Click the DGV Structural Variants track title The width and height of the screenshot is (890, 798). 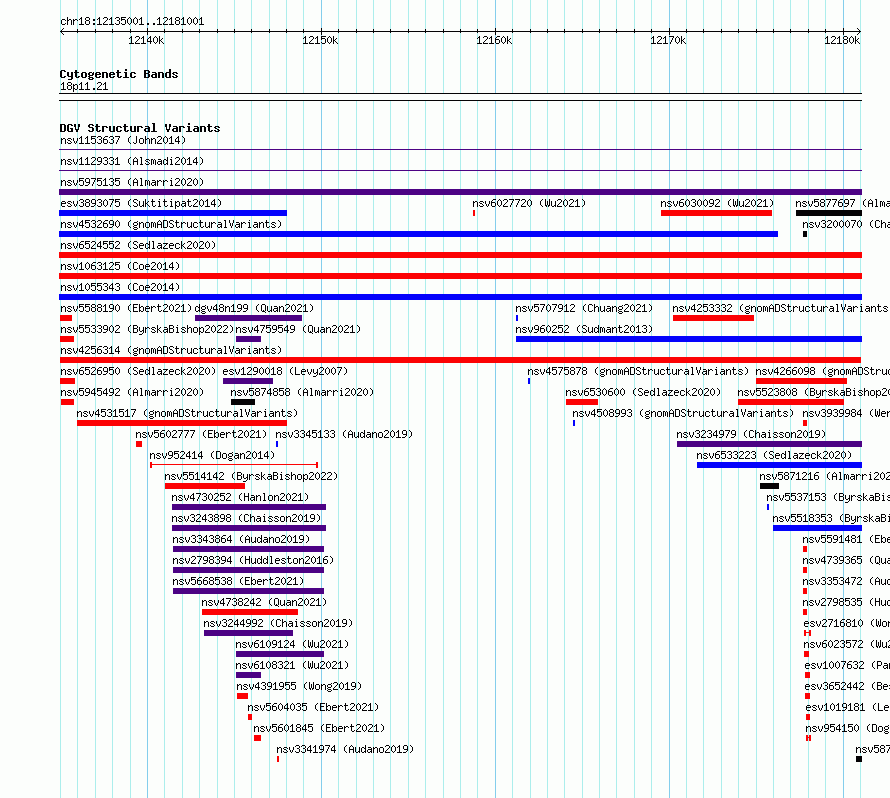coord(140,128)
